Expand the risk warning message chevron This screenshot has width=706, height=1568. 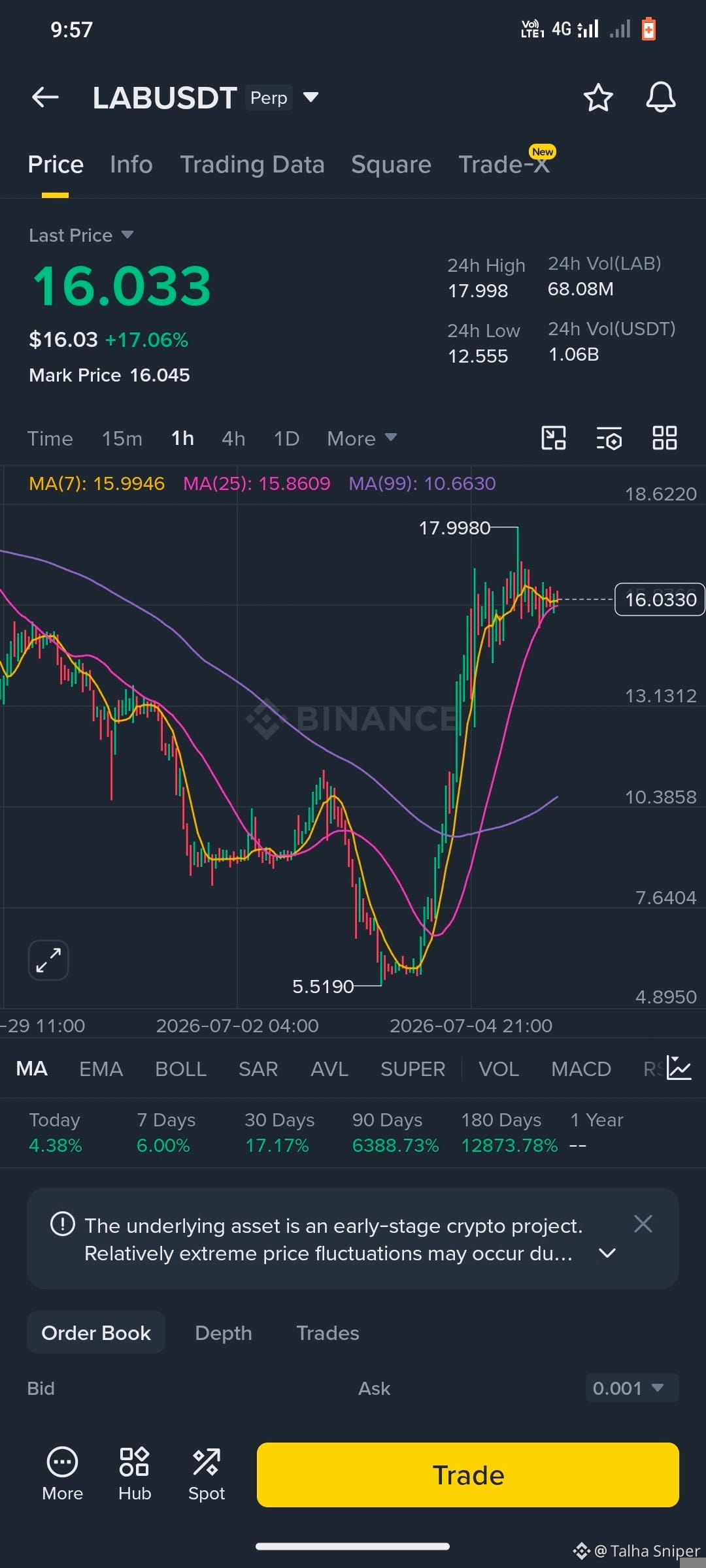pyautogui.click(x=607, y=1253)
